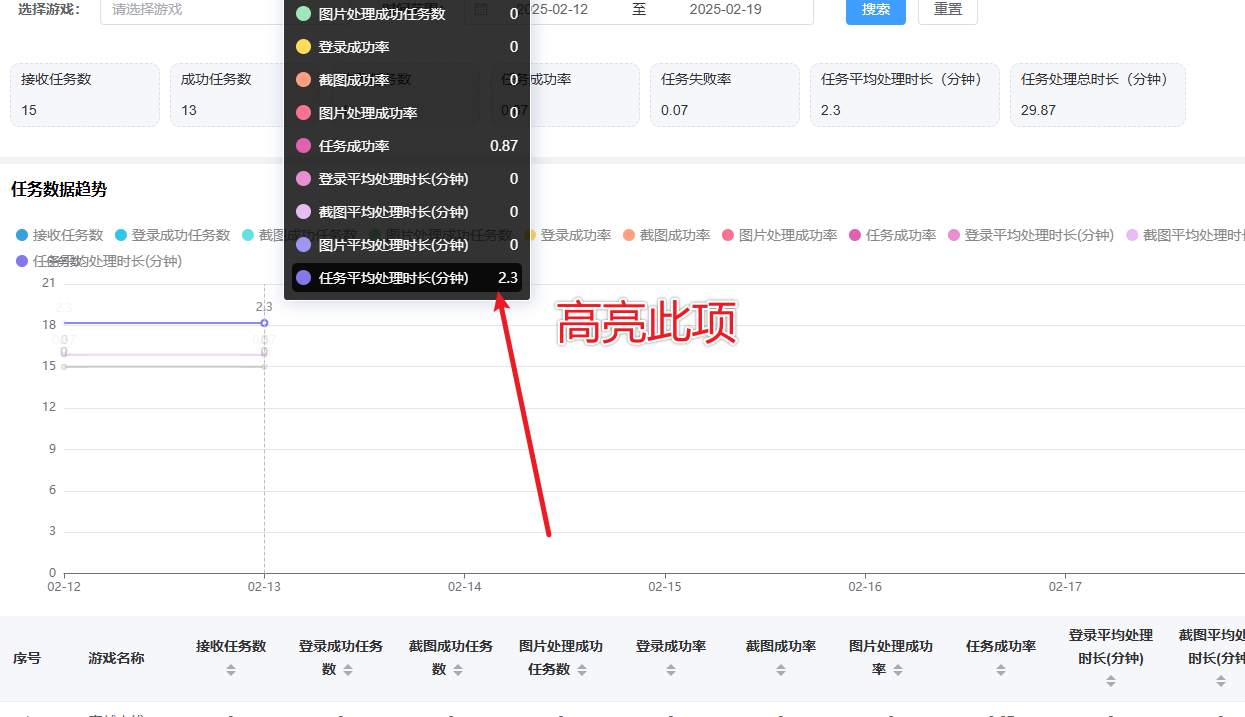Toggle 登录成功任务数 legend series

172,235
